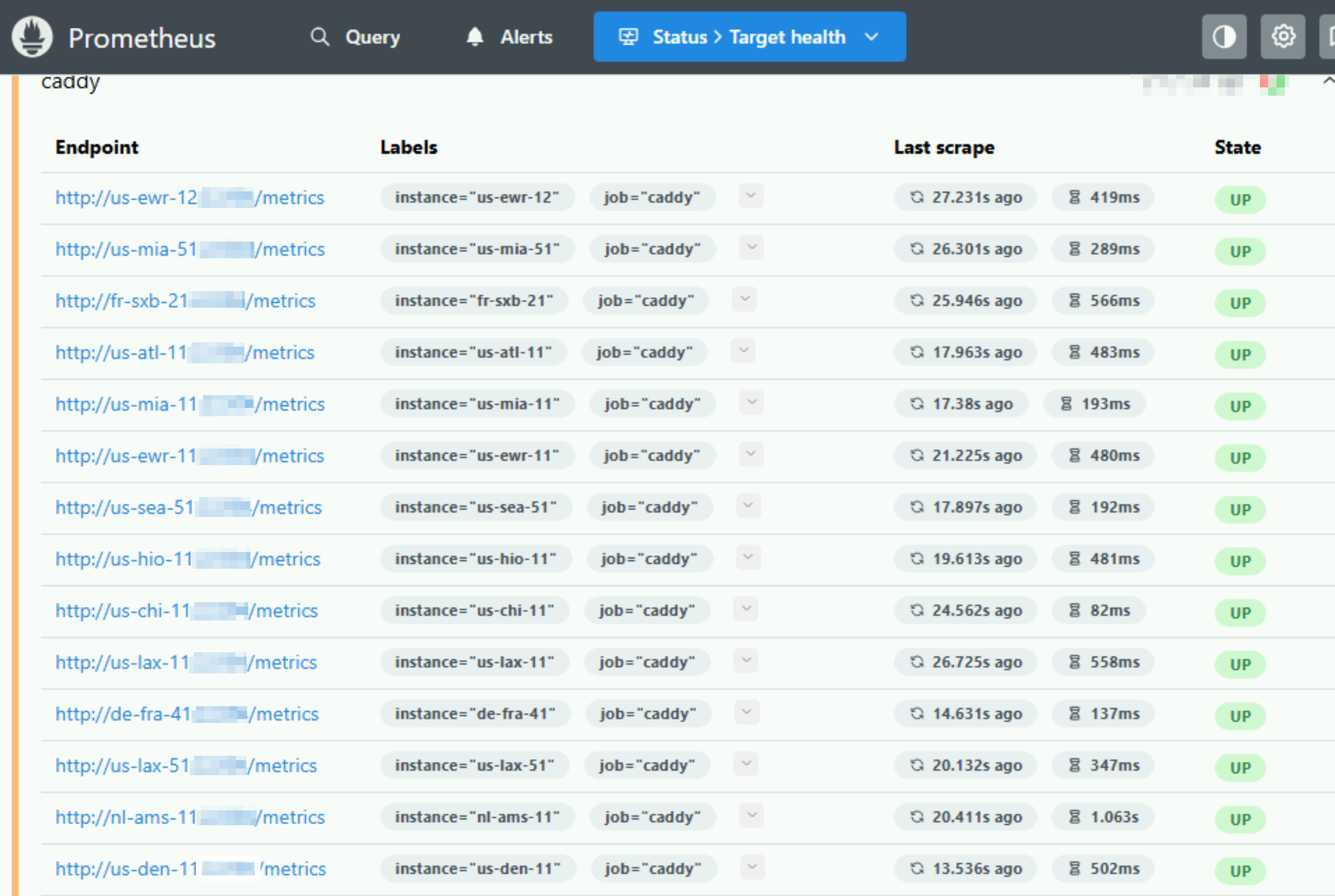Expand labels for the us-den-11 row

click(x=752, y=867)
